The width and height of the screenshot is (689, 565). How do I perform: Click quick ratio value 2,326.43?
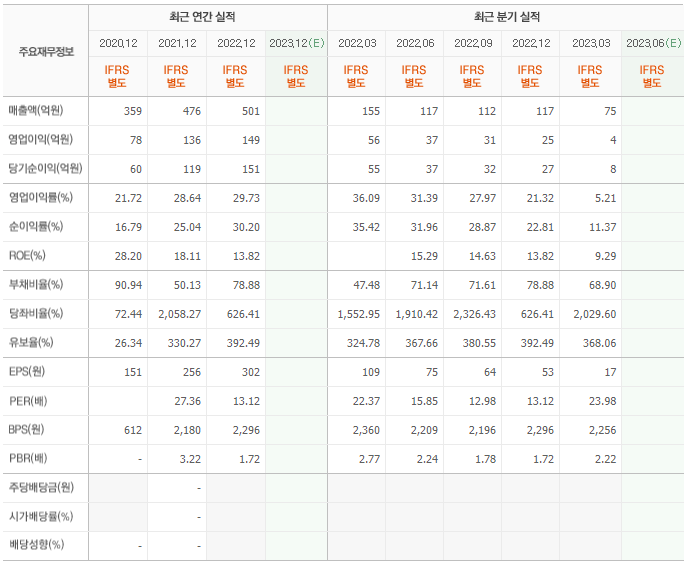coord(475,314)
